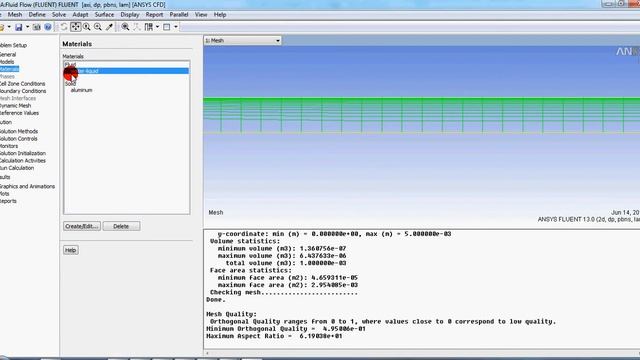Viewport: 640px width, 360px height.
Task: Select Cell Zone Conditions in navigation tree
Action: click(x=22, y=84)
